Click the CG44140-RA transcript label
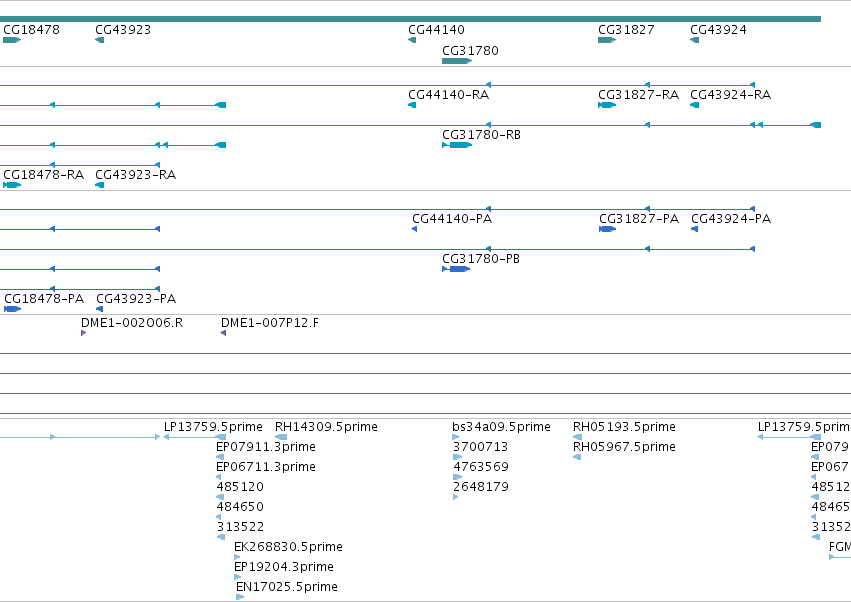851x602 pixels. pyautogui.click(x=448, y=94)
